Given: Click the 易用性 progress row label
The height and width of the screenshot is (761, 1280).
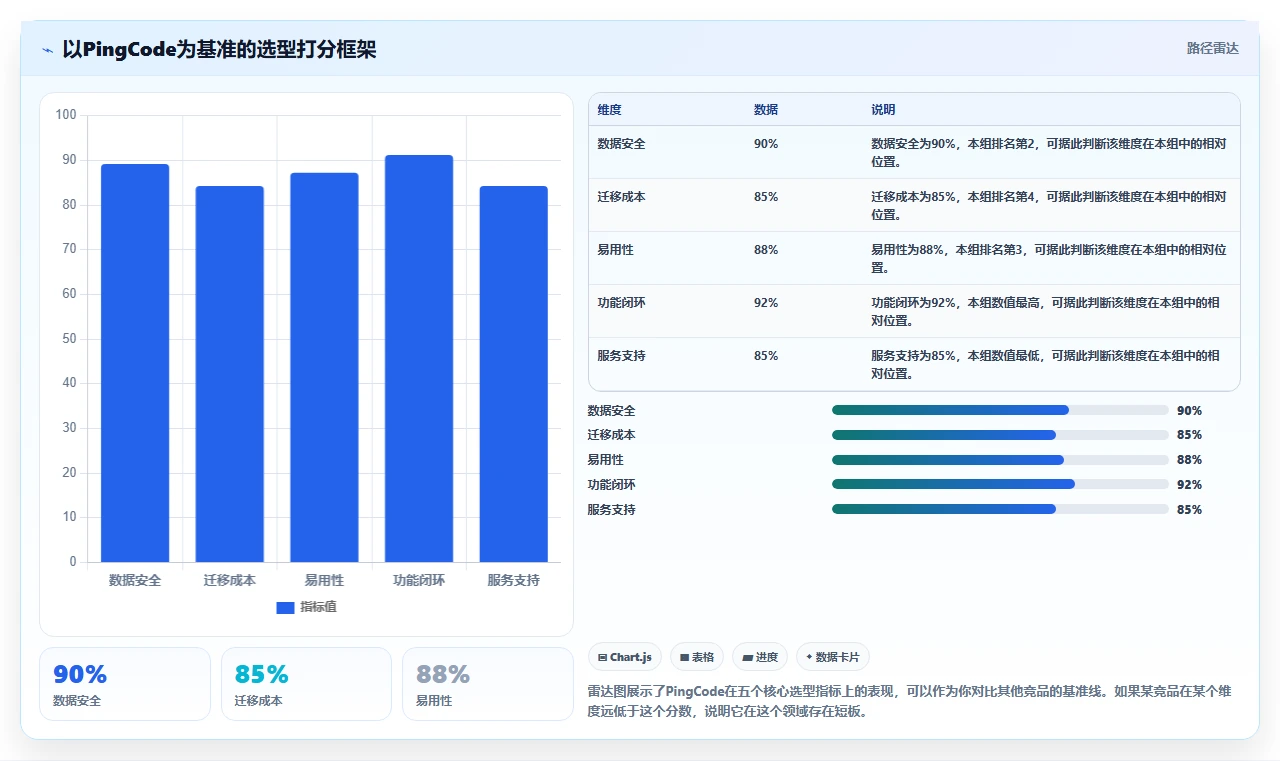Looking at the screenshot, I should coord(605,460).
